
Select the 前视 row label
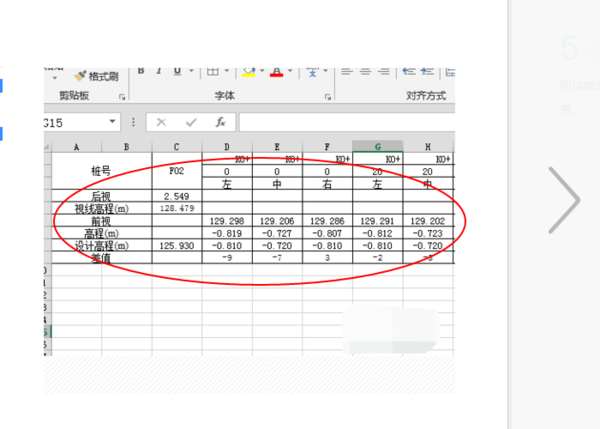coord(101,221)
